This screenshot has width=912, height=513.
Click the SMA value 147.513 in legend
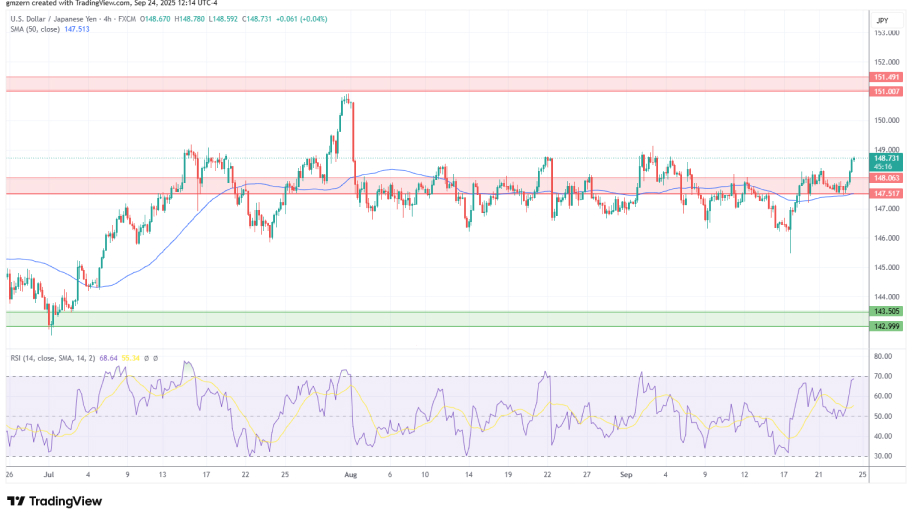[x=89, y=30]
